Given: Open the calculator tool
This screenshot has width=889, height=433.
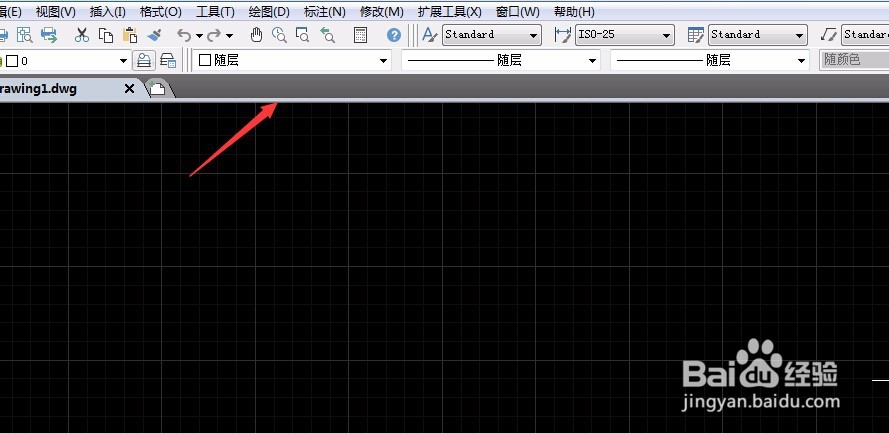Looking at the screenshot, I should [x=360, y=35].
